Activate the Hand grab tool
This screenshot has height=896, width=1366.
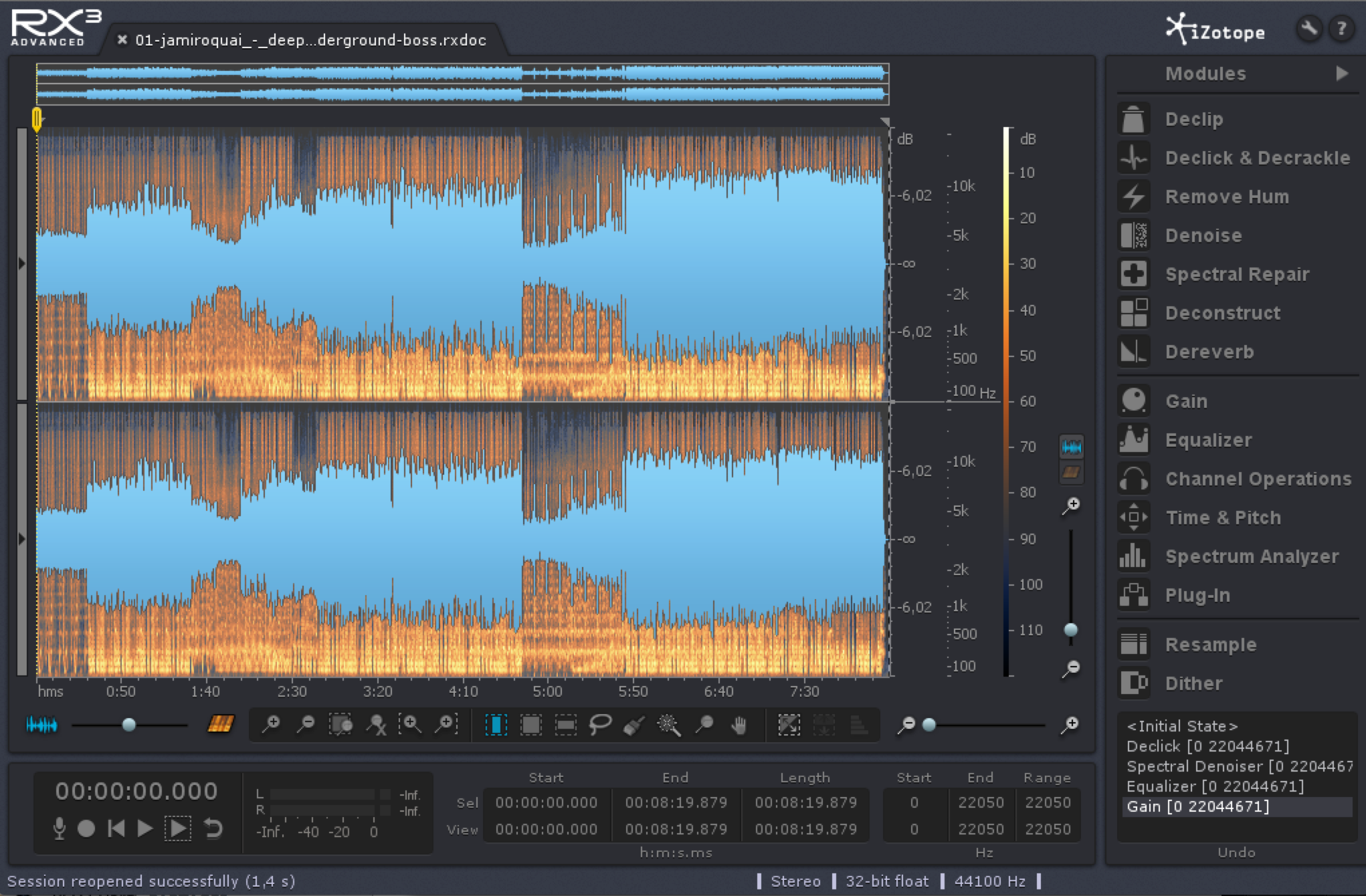click(739, 724)
